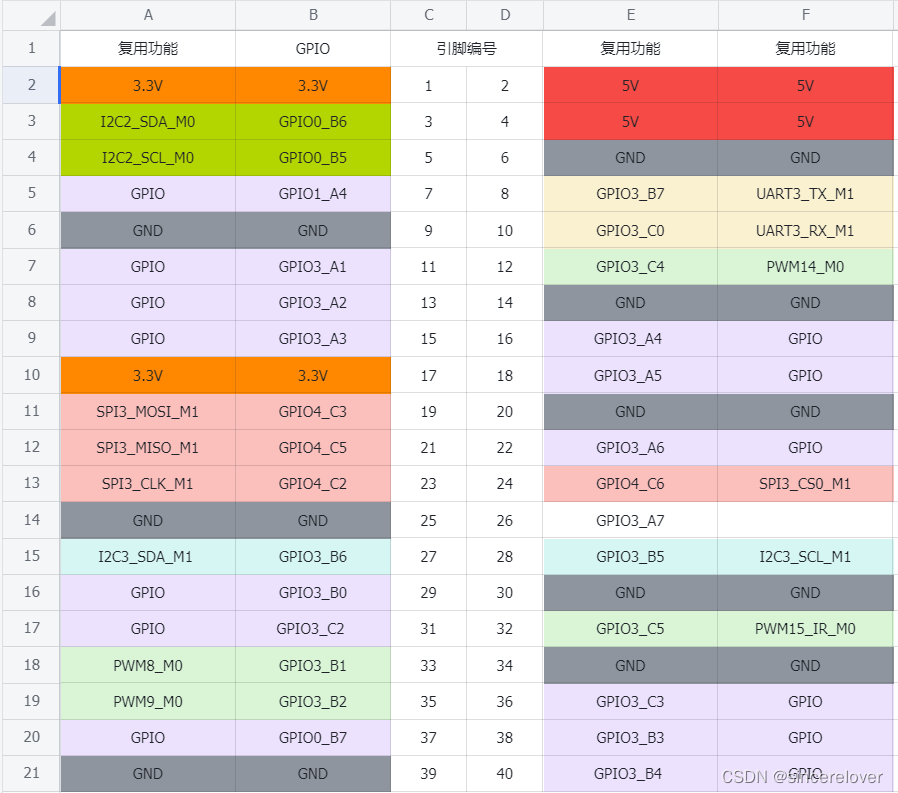This screenshot has width=898, height=793.
Task: Click the empty cell next to GPIO3_A7
Action: coord(805,520)
